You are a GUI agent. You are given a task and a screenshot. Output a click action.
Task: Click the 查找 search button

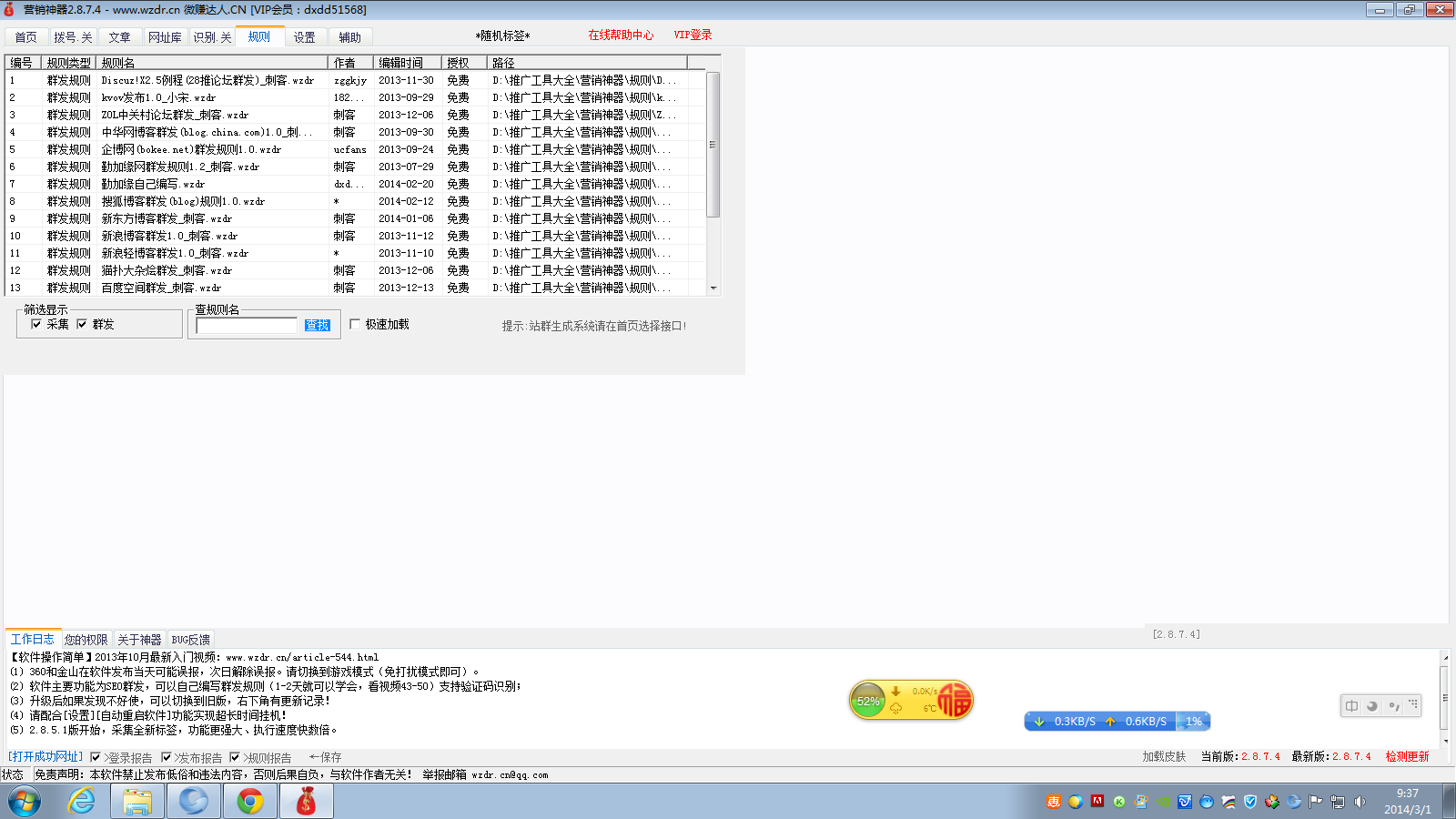[317, 325]
